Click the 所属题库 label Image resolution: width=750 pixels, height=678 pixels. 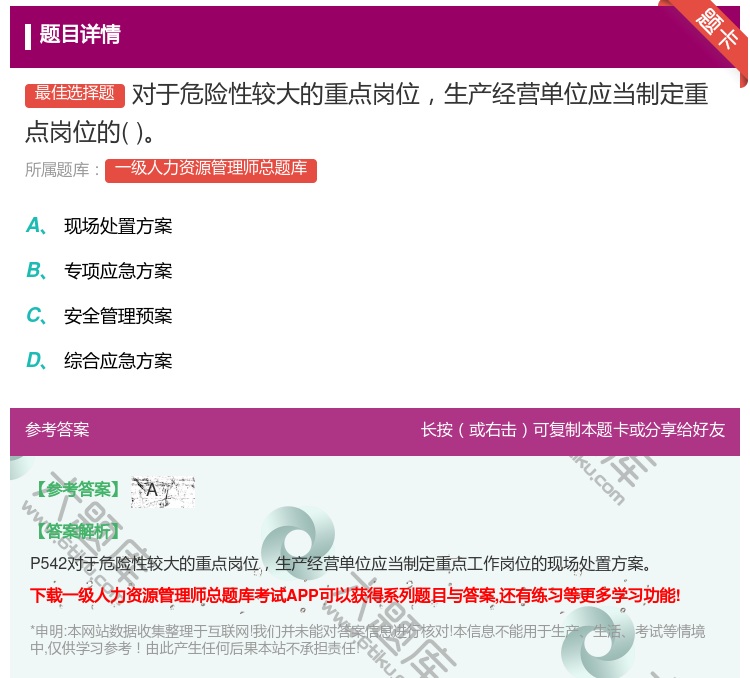pos(62,170)
